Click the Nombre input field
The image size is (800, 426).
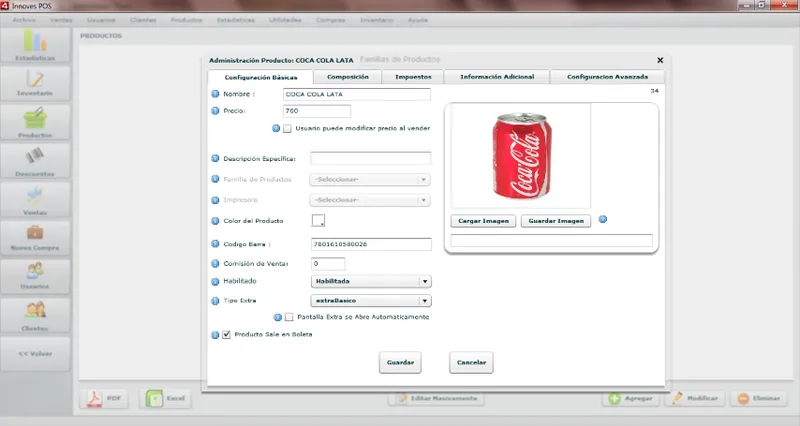tap(357, 94)
